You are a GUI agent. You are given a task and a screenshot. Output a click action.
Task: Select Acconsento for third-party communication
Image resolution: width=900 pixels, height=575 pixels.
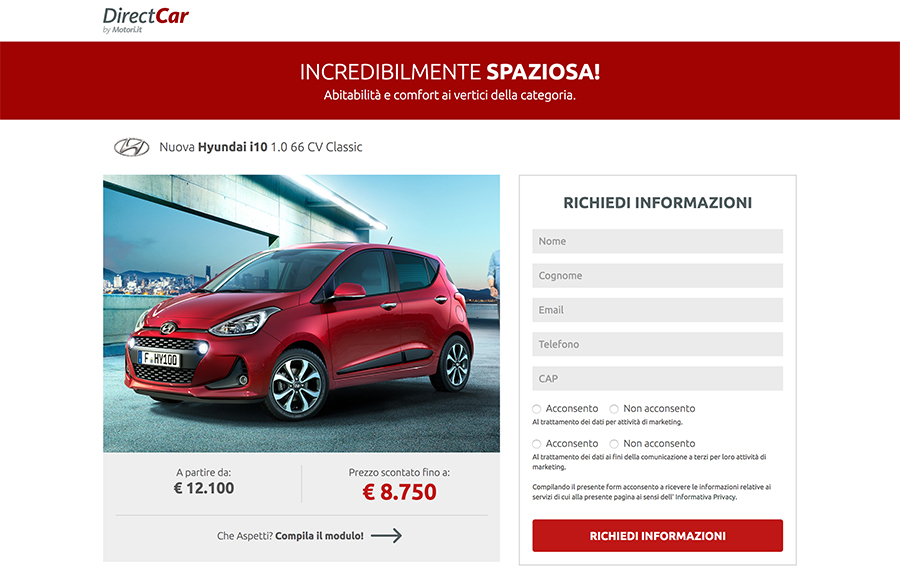coord(536,444)
